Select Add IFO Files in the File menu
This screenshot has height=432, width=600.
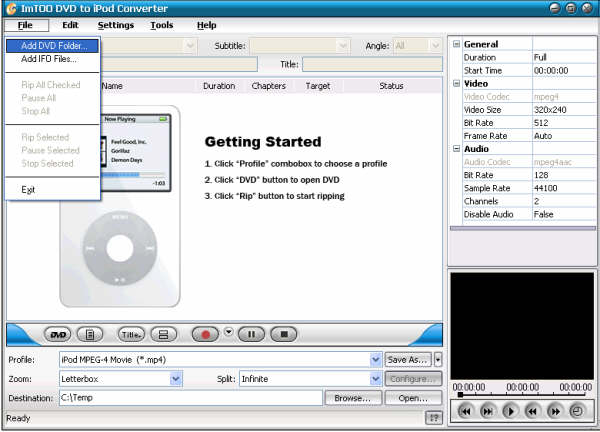pos(52,59)
